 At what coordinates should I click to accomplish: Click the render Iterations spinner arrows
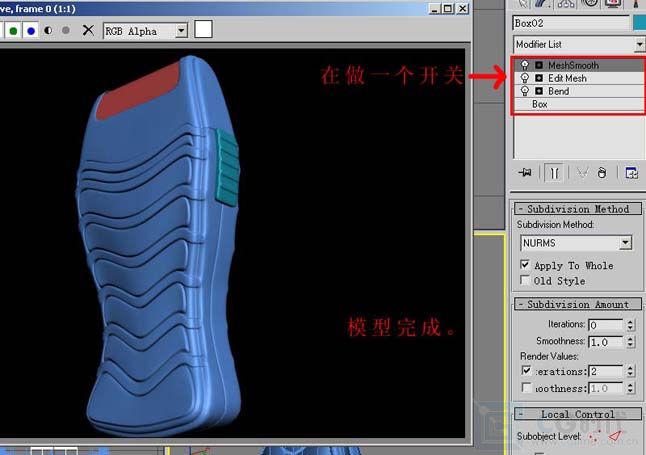tap(630, 371)
